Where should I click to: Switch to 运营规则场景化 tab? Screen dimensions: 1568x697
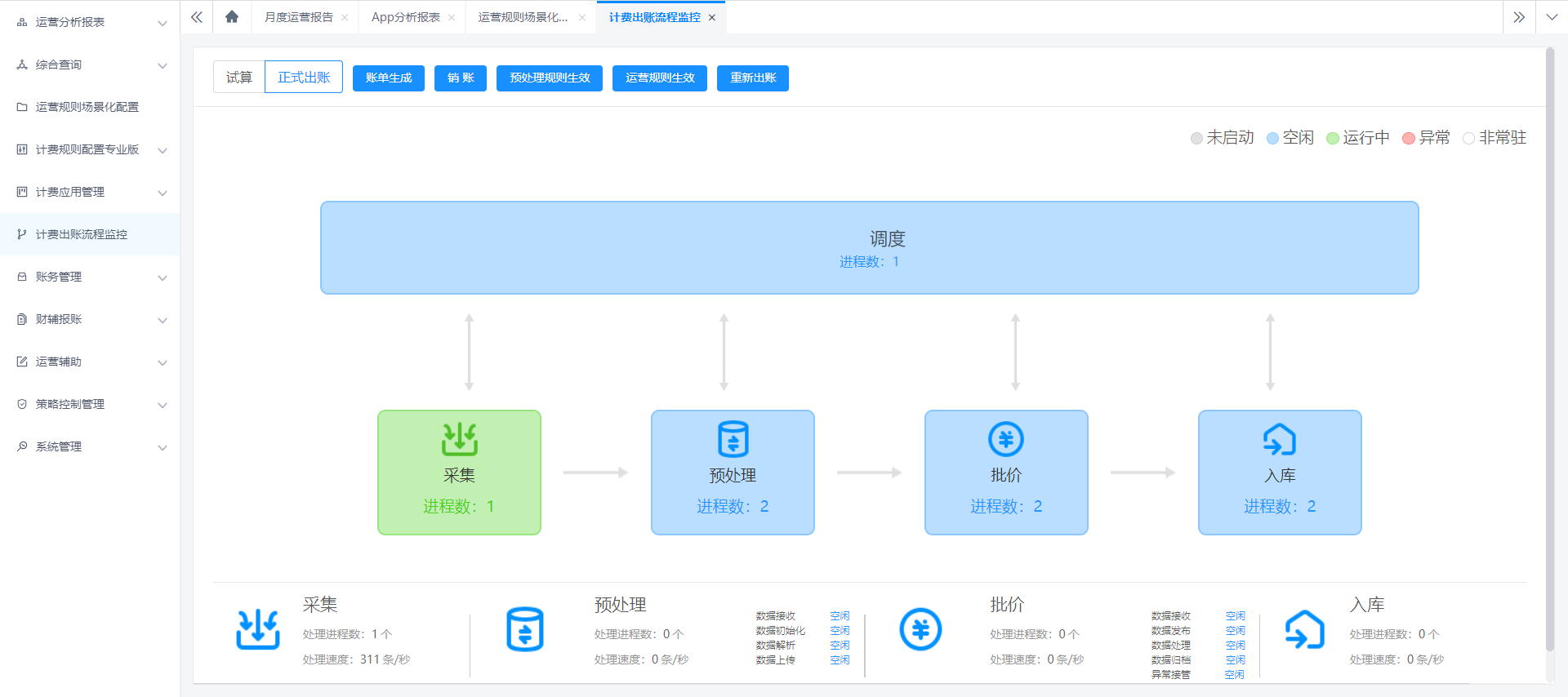tap(523, 17)
